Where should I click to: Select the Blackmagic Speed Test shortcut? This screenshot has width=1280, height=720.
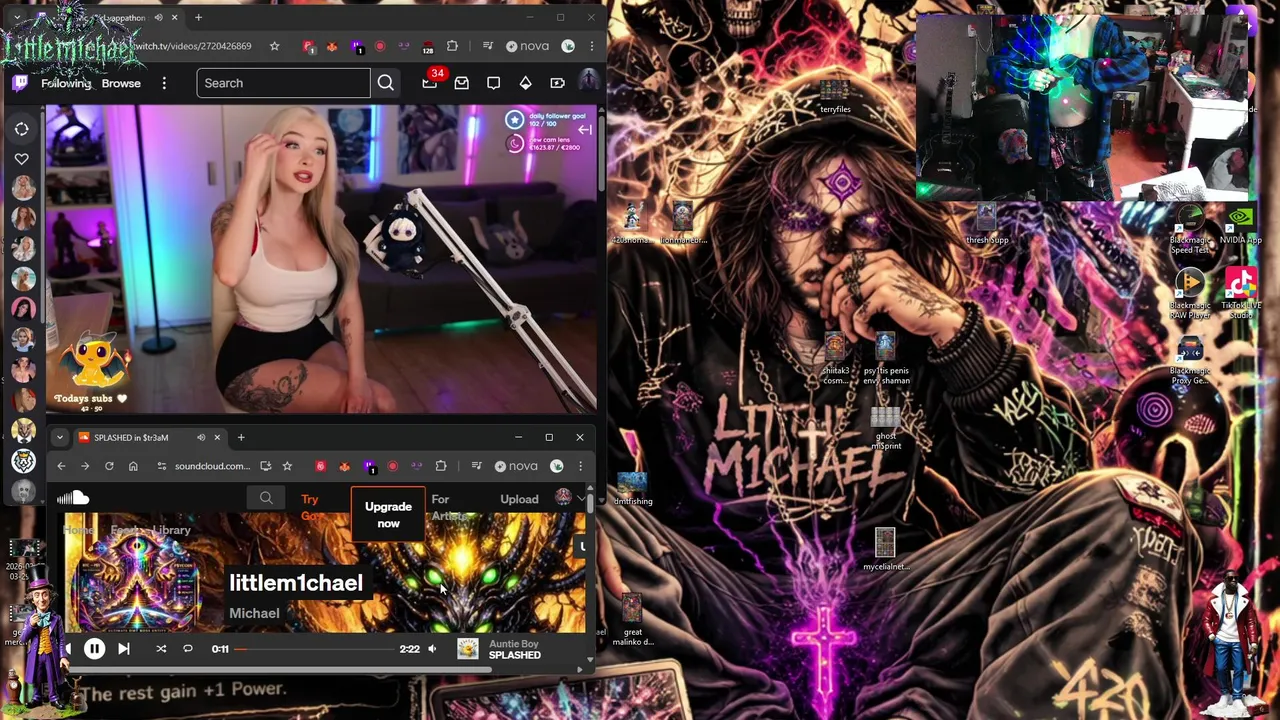tap(1189, 231)
